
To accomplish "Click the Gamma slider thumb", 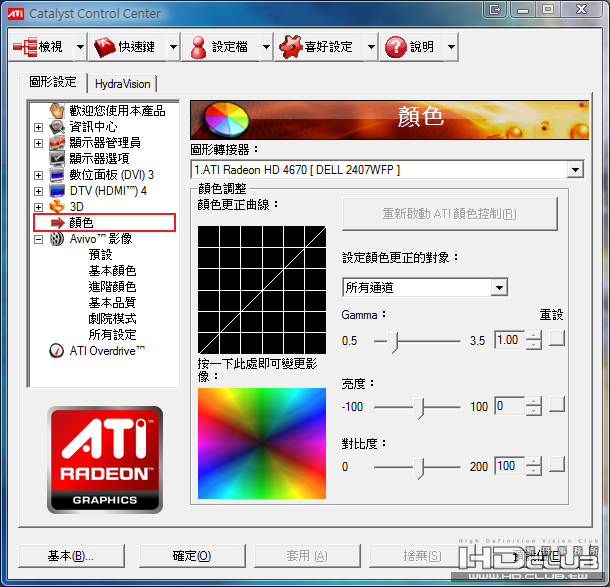I will 394,342.
